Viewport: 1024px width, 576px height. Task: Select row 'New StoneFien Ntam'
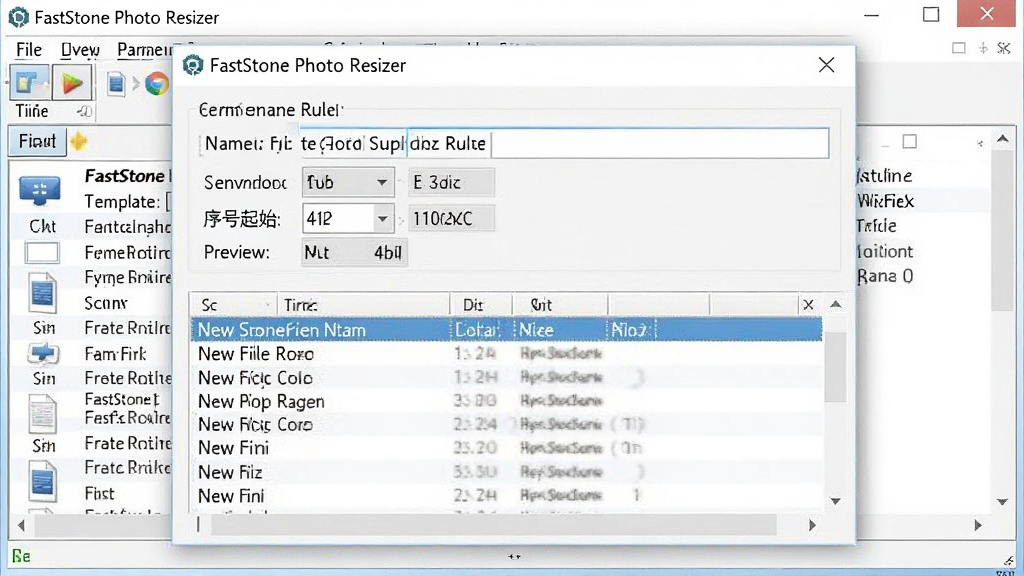[x=506, y=330]
